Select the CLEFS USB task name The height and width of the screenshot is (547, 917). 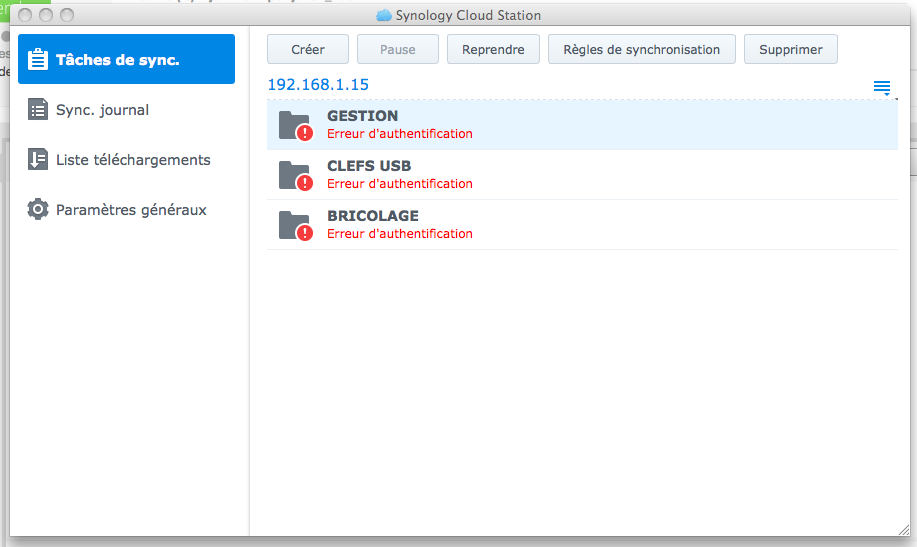tap(369, 166)
